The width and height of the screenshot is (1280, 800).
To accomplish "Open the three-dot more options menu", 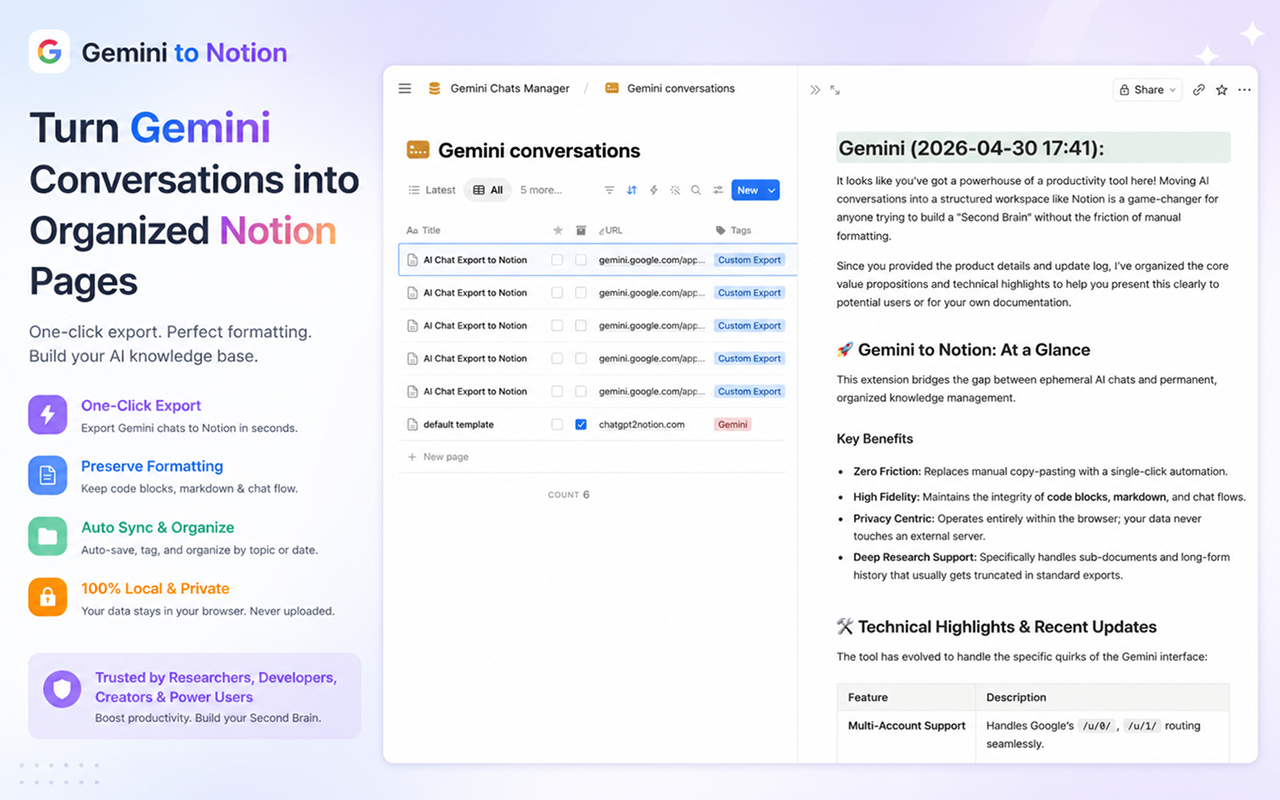I will (1244, 90).
